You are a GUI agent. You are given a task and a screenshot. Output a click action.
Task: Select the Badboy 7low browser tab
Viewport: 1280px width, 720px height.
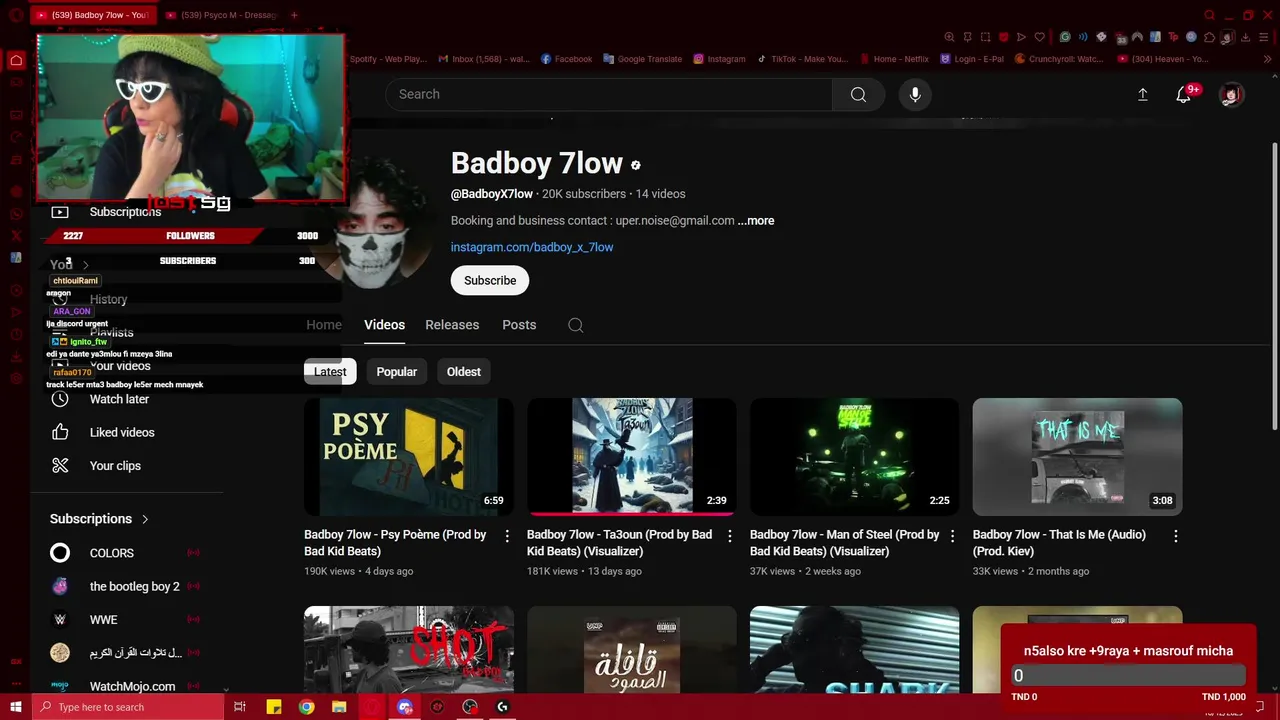(x=92, y=15)
